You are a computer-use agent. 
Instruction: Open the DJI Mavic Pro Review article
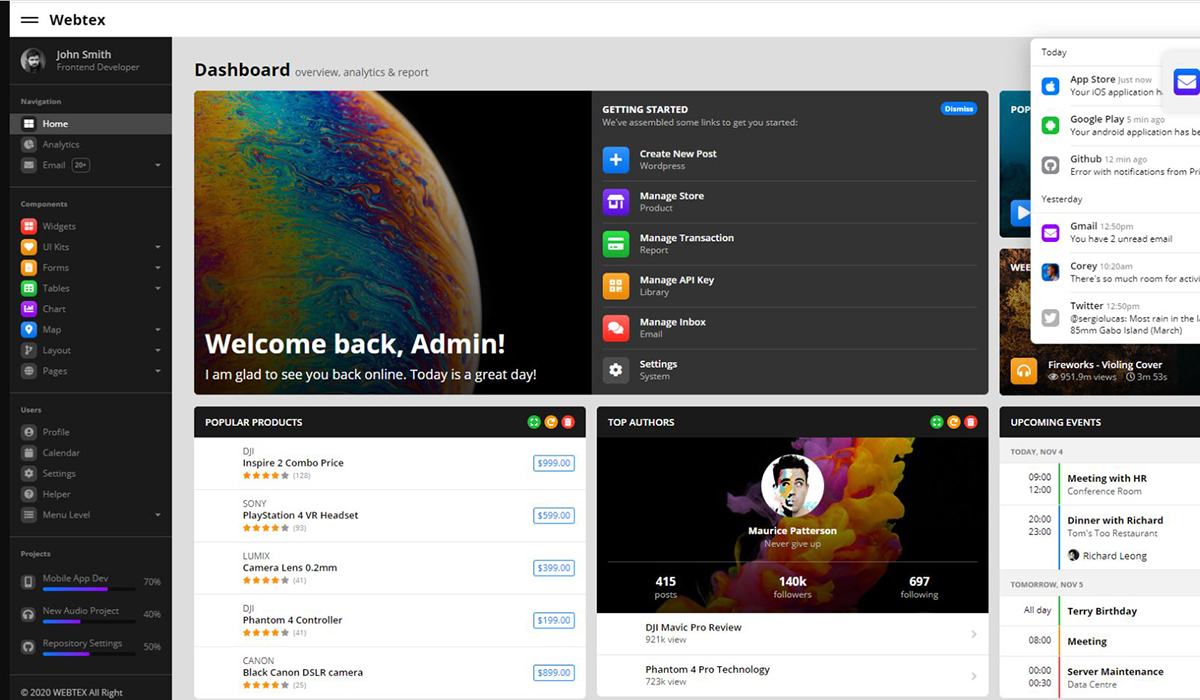[x=693, y=628]
